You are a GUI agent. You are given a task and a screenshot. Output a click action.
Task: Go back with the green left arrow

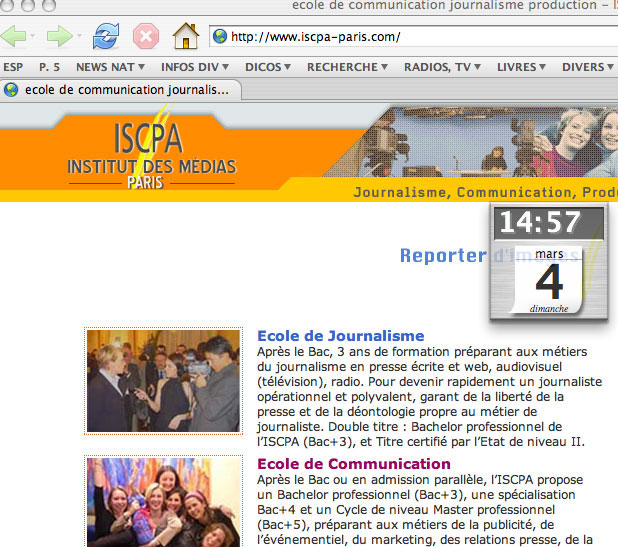click(x=13, y=36)
